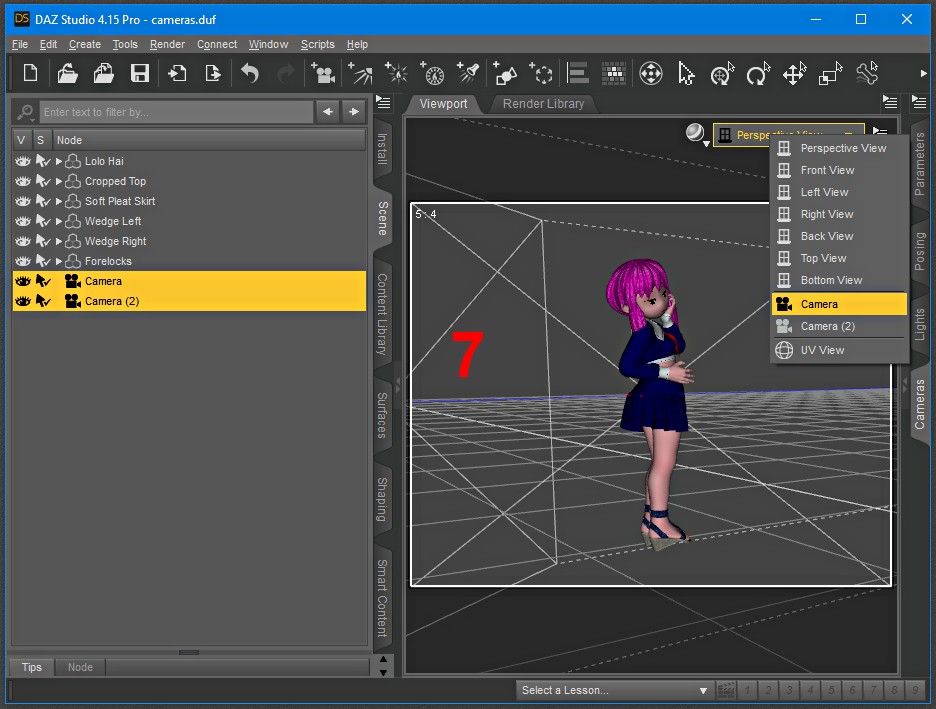Switch to the Render Library tab
Viewport: 936px width, 709px height.
543,104
